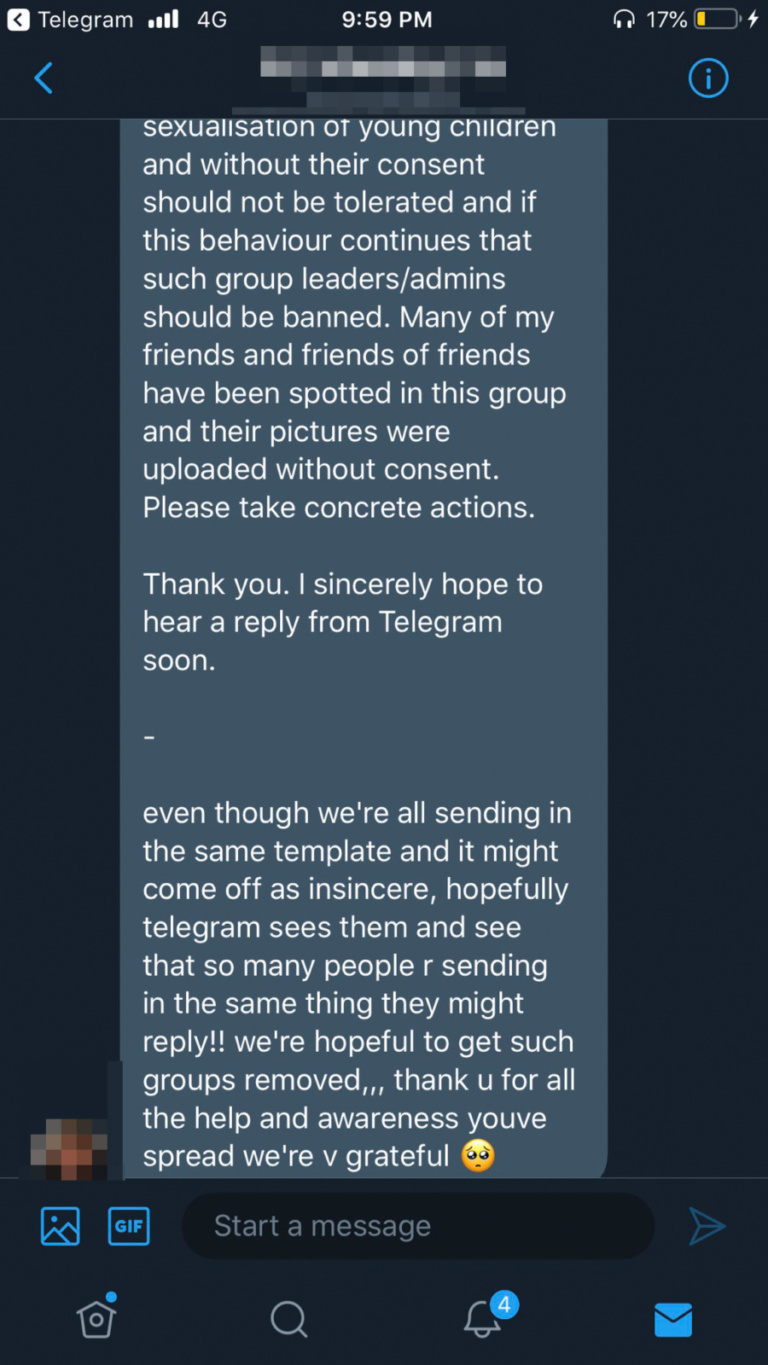
Task: Open direct messages via the envelope icon
Action: [672, 1318]
